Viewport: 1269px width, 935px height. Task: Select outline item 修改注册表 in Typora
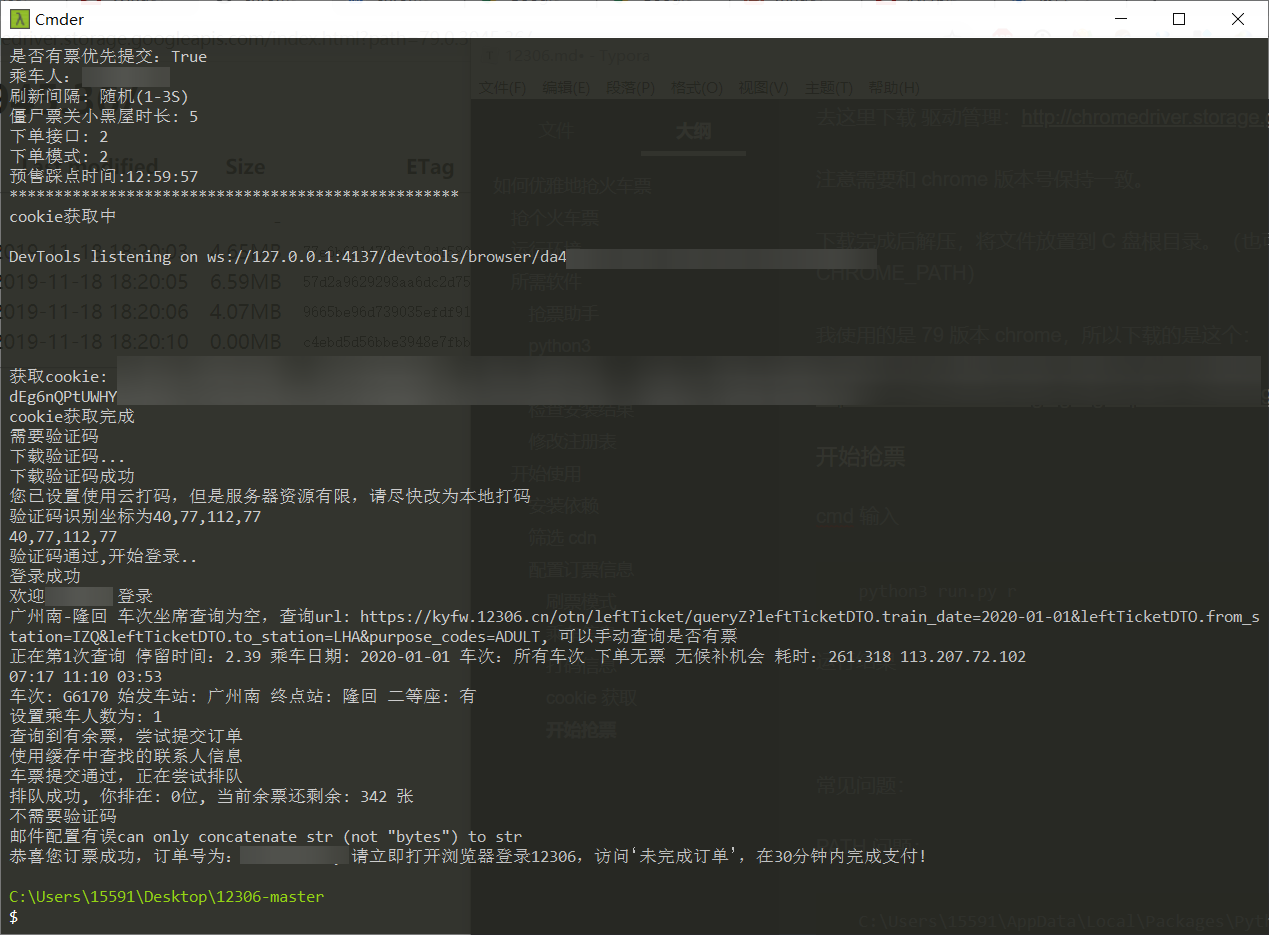coord(573,442)
